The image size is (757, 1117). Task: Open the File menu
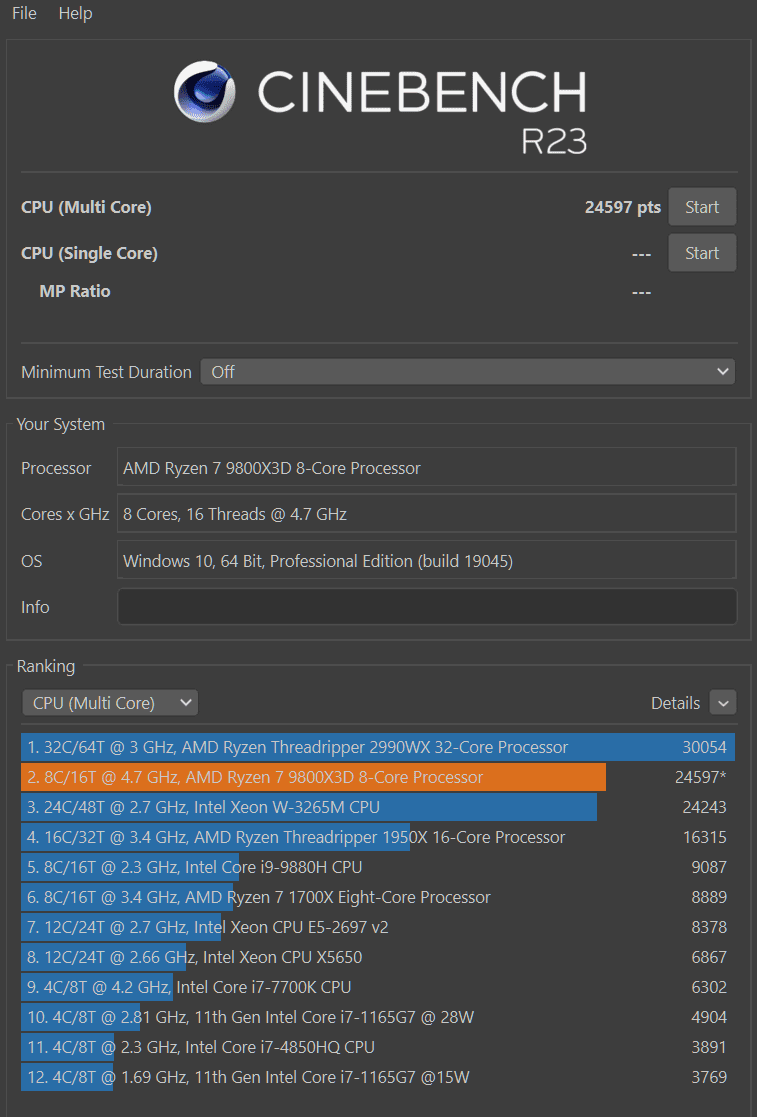tap(24, 13)
